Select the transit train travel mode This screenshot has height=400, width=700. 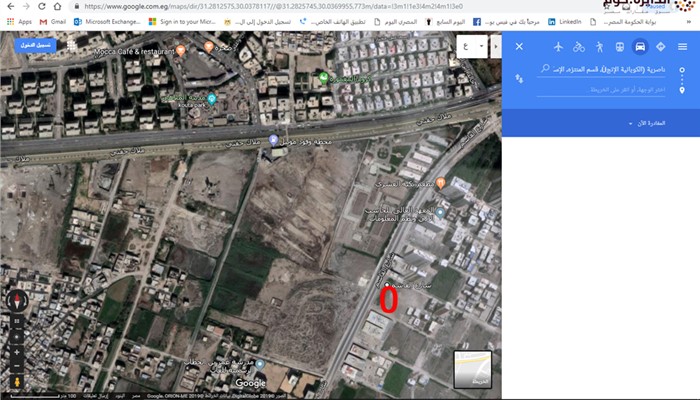pyautogui.click(x=620, y=46)
